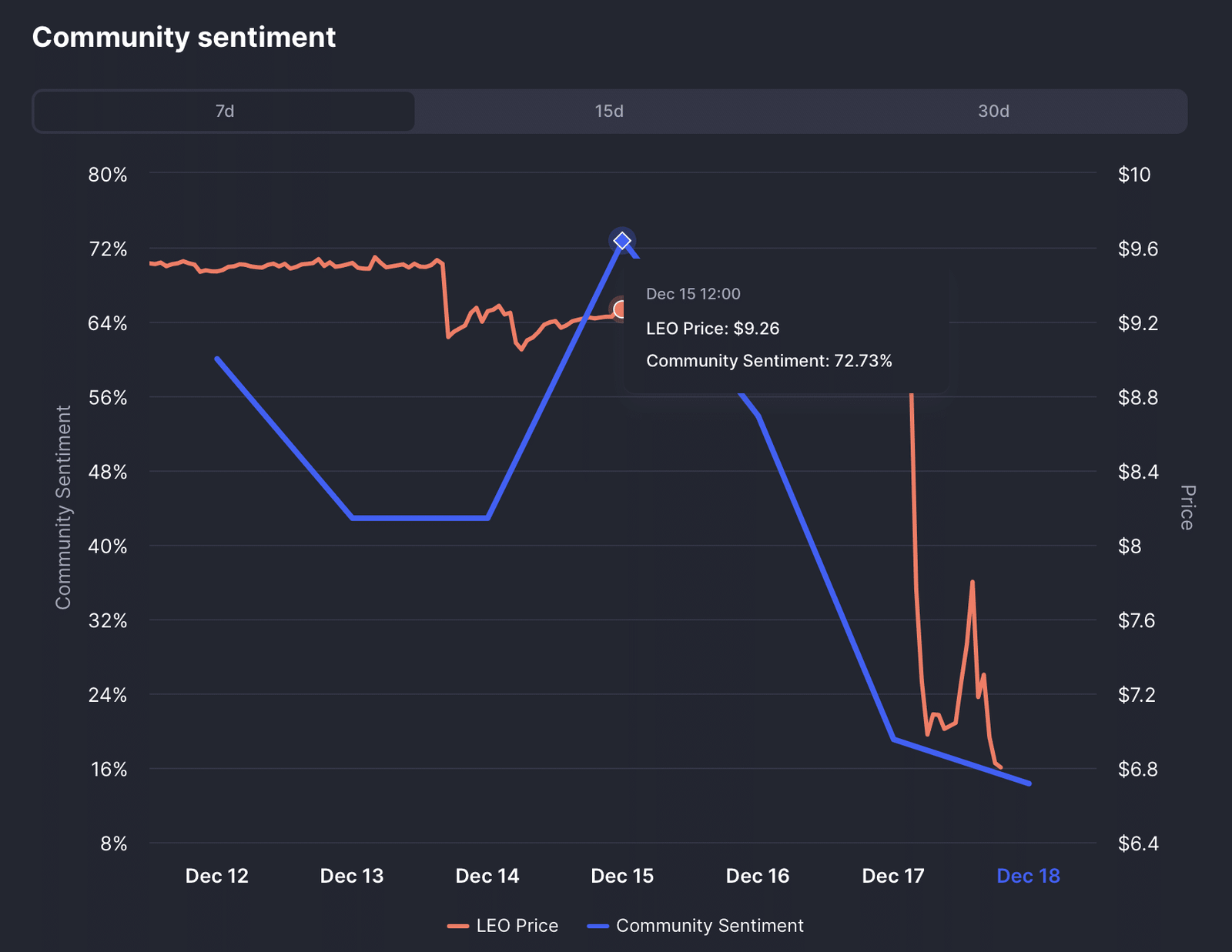The width and height of the screenshot is (1232, 952).
Task: Click the blue diamond marker on the sentiment peak
Action: click(x=622, y=241)
